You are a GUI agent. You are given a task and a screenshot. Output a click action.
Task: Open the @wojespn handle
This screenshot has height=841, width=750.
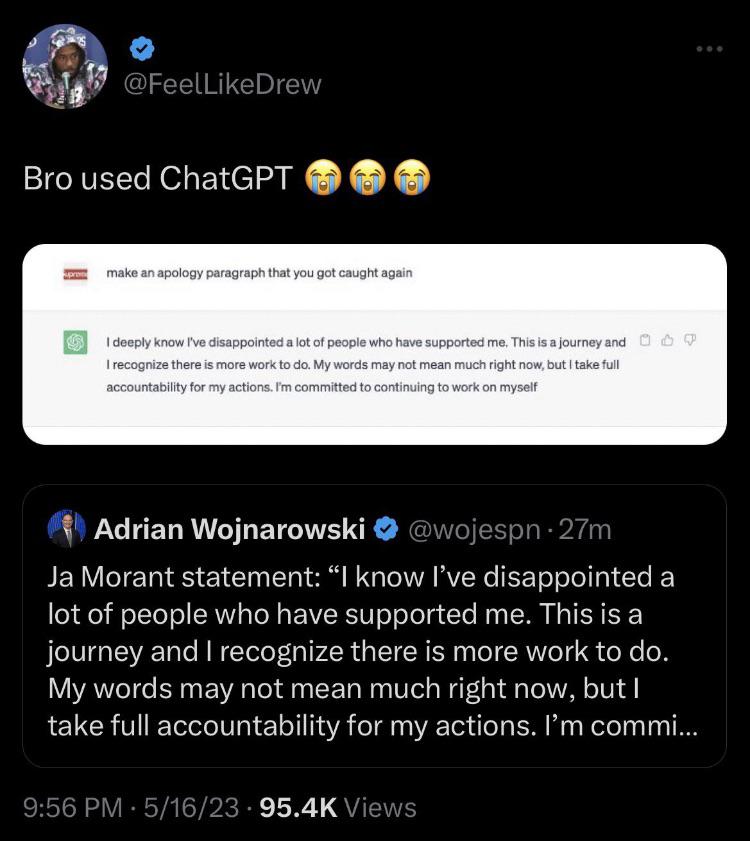476,529
